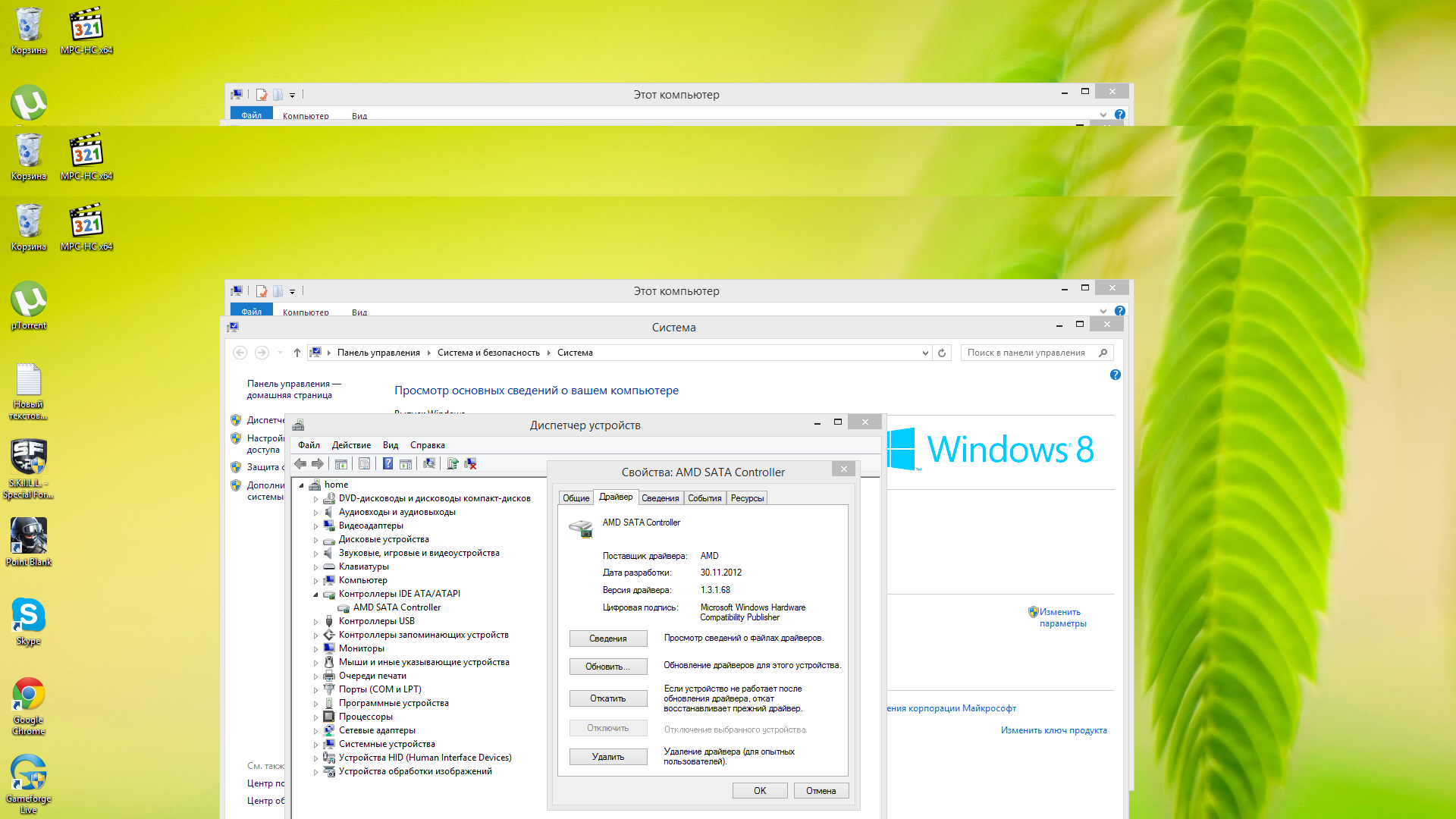Click the show/hide console tree icon
This screenshot has width=1456, height=819.
coord(341,463)
